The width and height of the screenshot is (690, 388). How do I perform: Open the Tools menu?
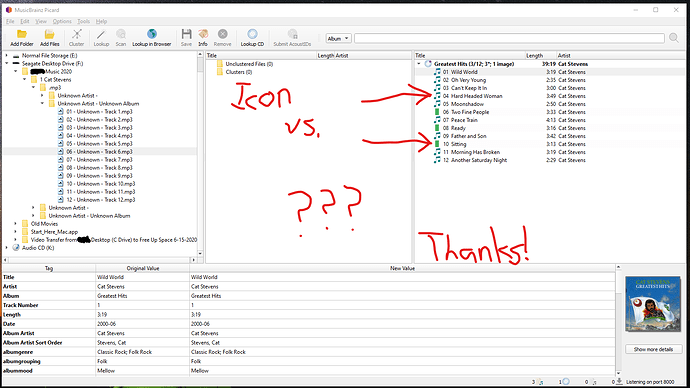[x=83, y=21]
